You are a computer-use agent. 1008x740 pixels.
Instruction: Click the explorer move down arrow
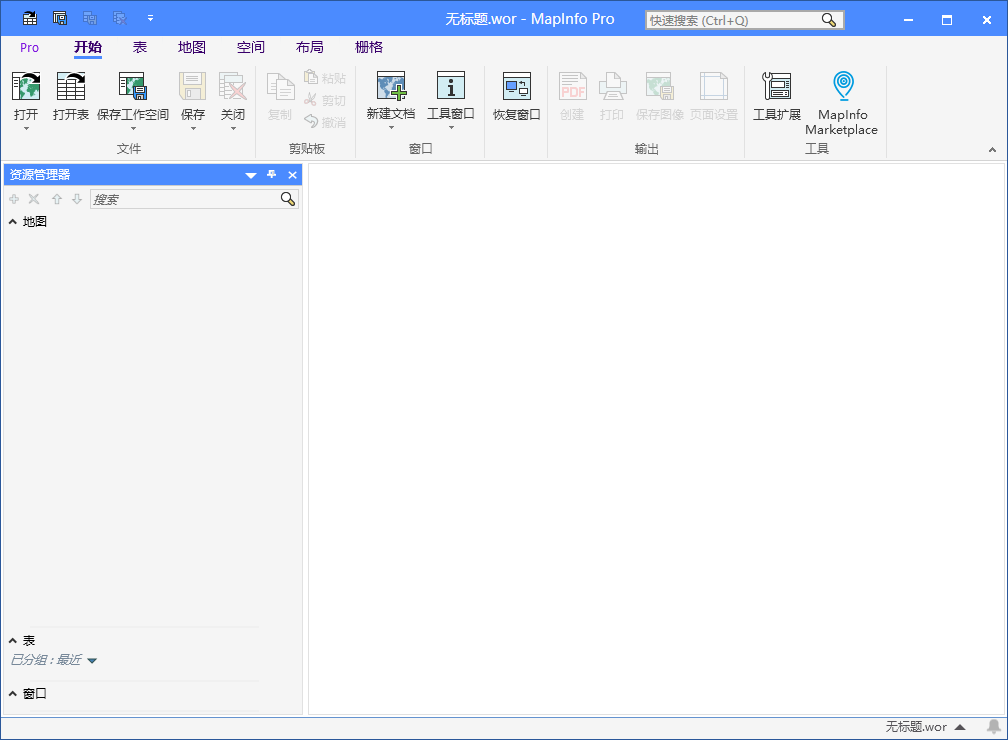[76, 199]
